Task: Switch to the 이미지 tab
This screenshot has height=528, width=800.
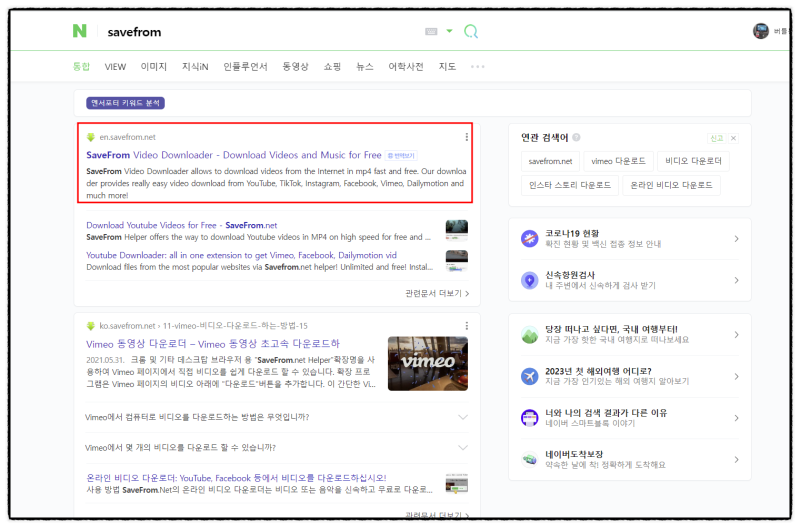Action: pyautogui.click(x=154, y=66)
